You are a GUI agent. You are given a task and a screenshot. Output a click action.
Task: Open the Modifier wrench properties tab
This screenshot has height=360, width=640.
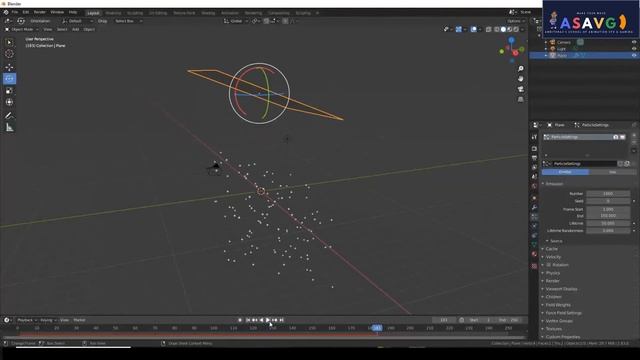[534, 207]
